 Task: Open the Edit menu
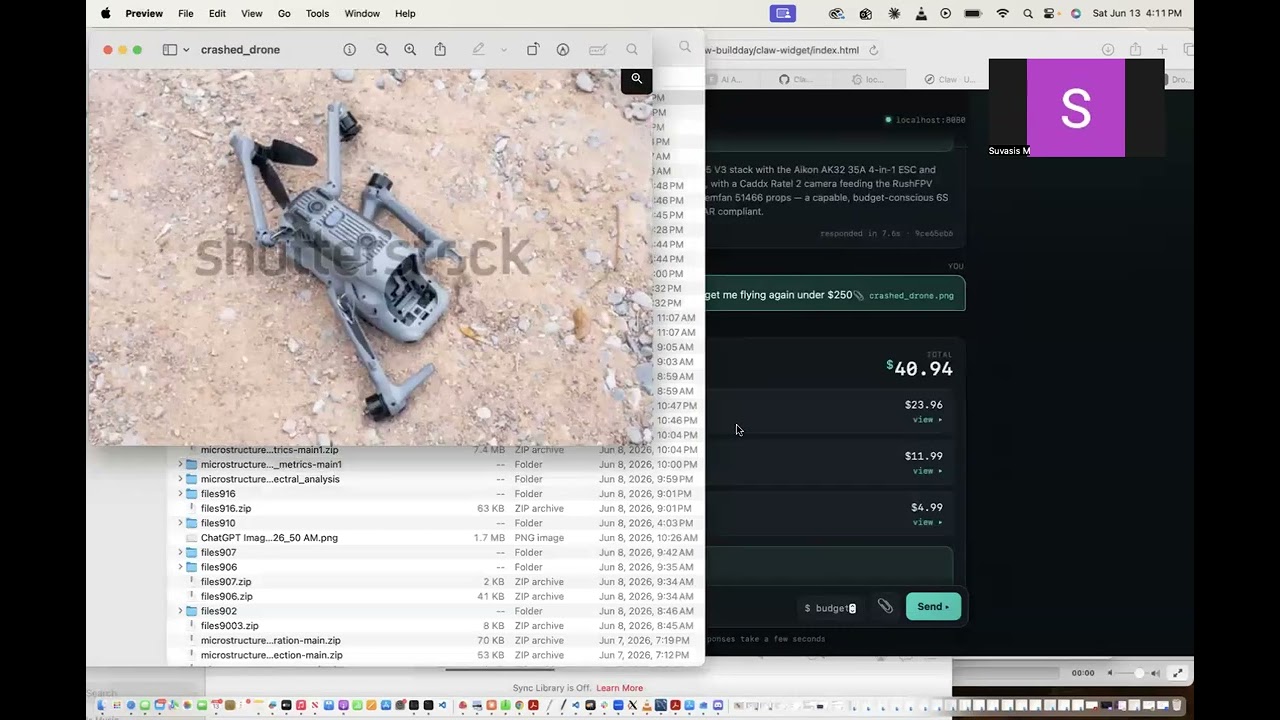click(x=217, y=13)
